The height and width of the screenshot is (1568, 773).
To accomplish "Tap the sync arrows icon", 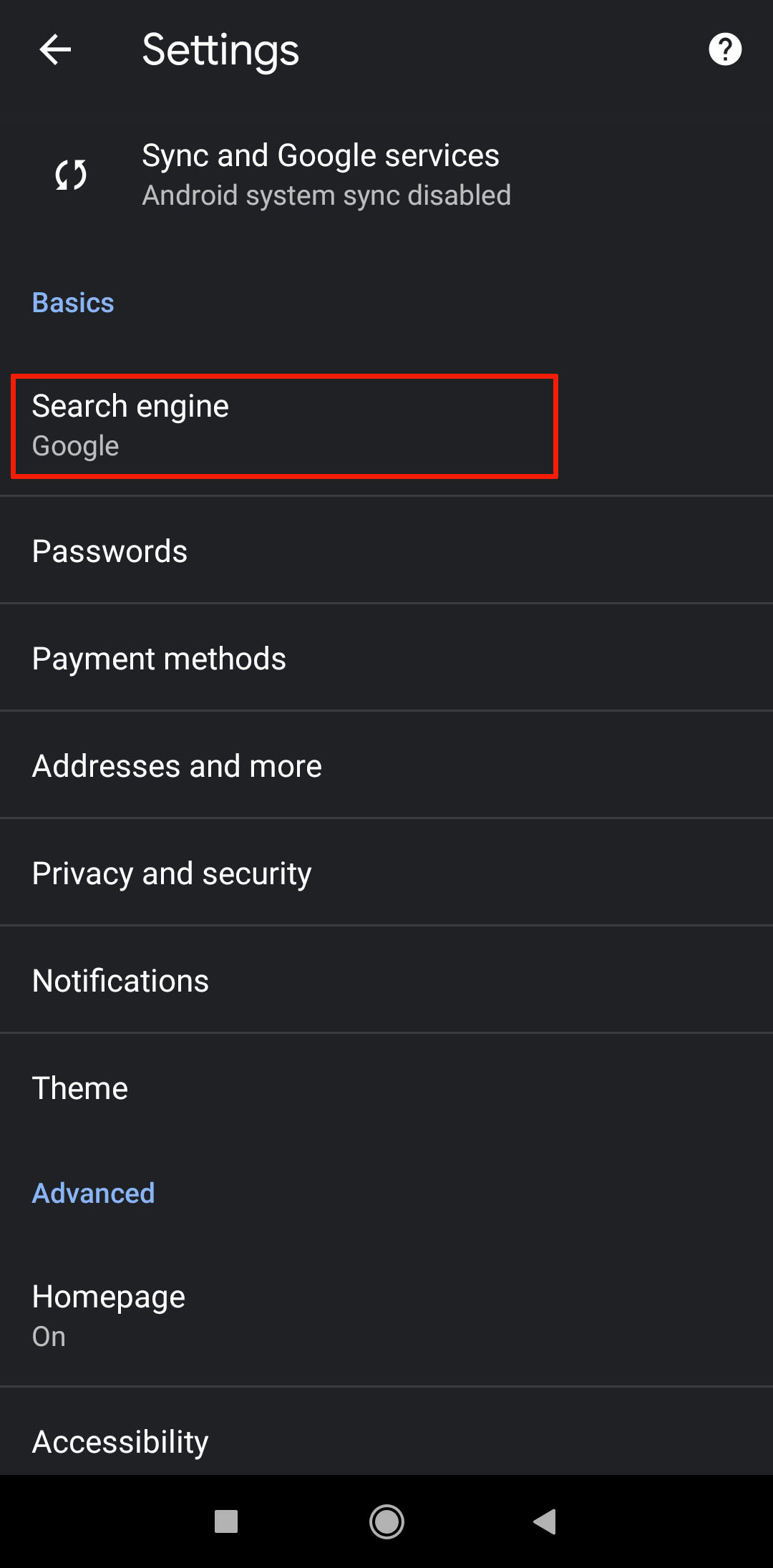I will point(71,175).
